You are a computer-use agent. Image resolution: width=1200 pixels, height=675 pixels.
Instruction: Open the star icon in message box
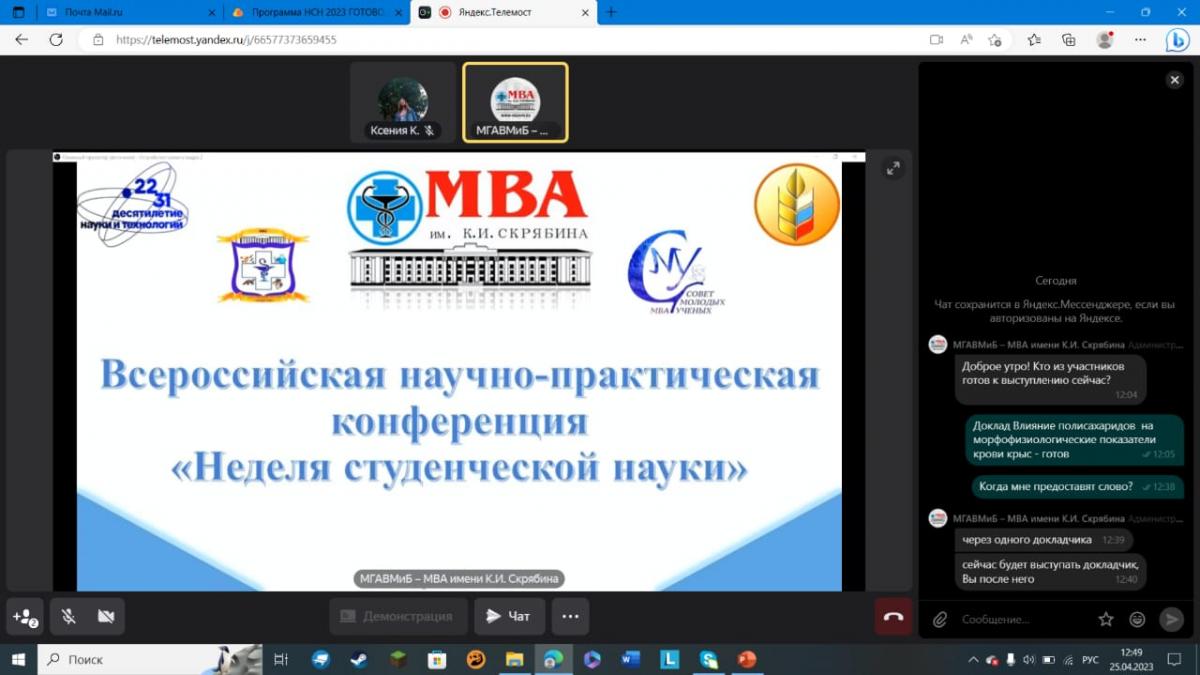(x=1106, y=620)
